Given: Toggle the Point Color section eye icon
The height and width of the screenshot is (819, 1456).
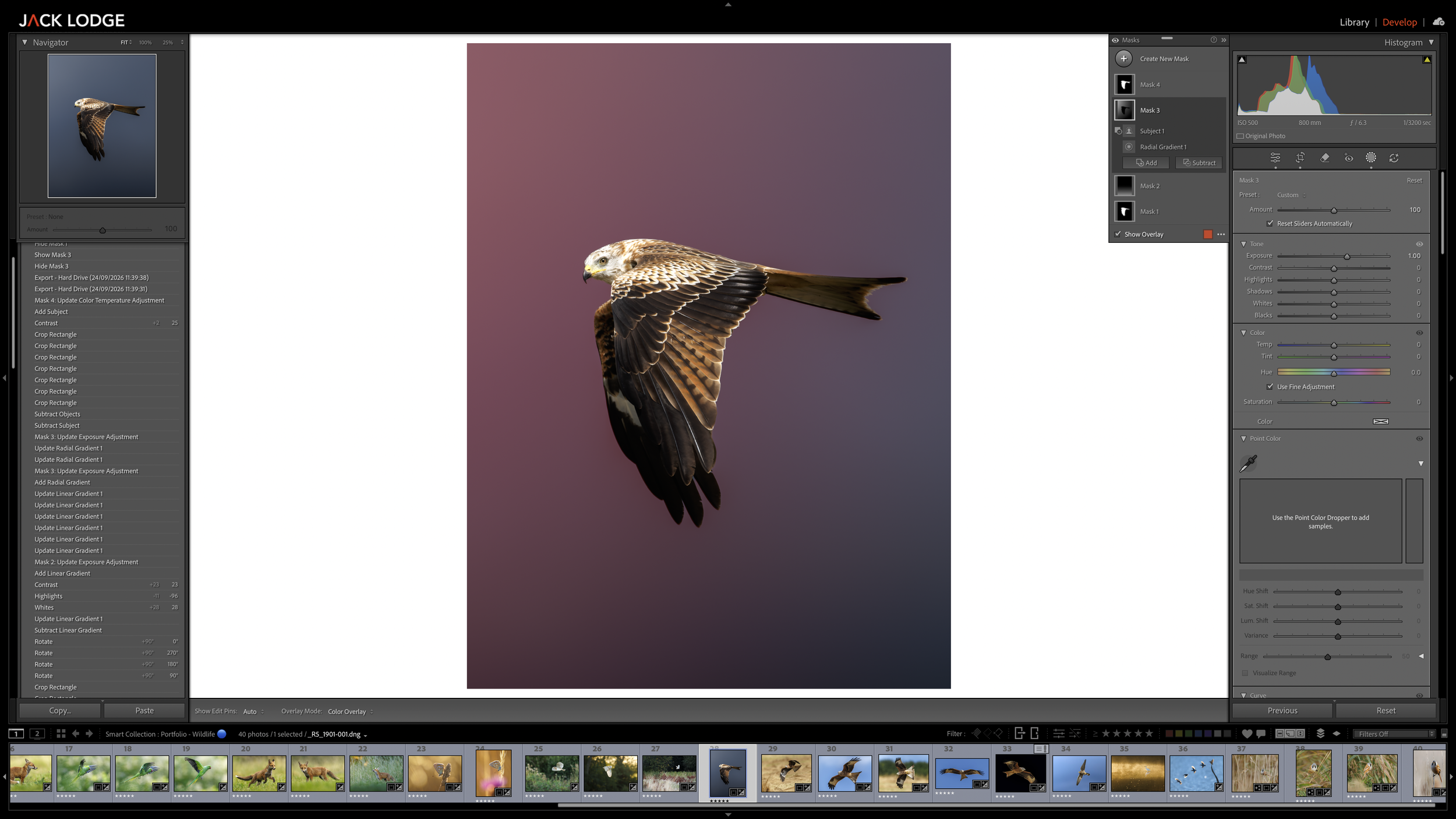Looking at the screenshot, I should click(1419, 439).
